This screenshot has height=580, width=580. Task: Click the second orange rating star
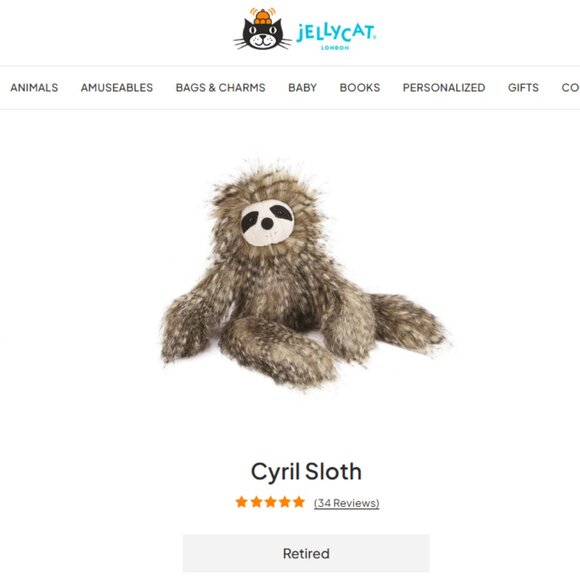point(256,502)
